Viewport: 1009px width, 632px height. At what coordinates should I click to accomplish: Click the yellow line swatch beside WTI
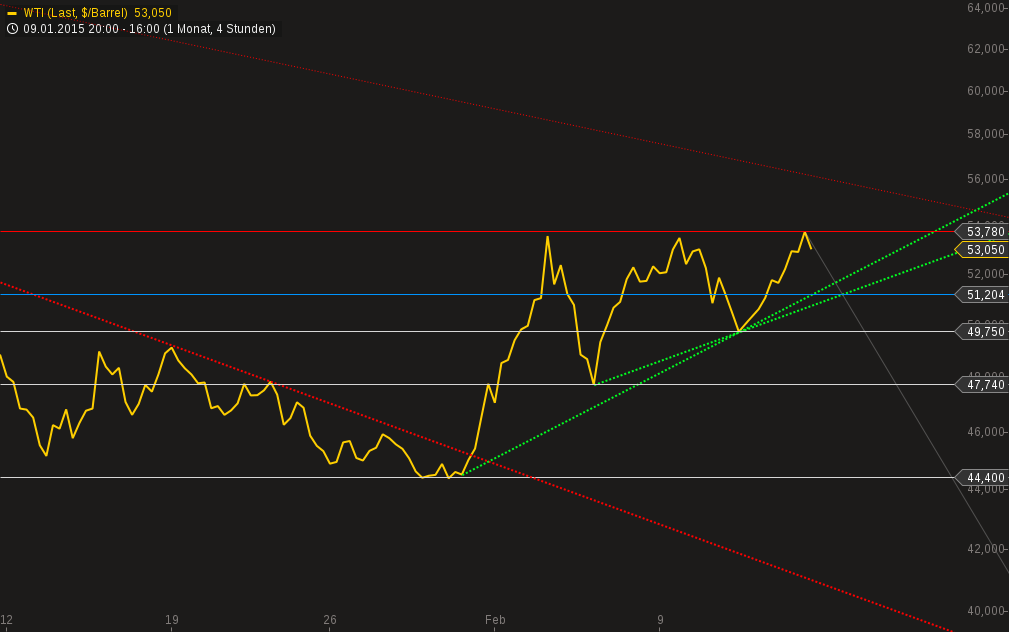[12, 13]
